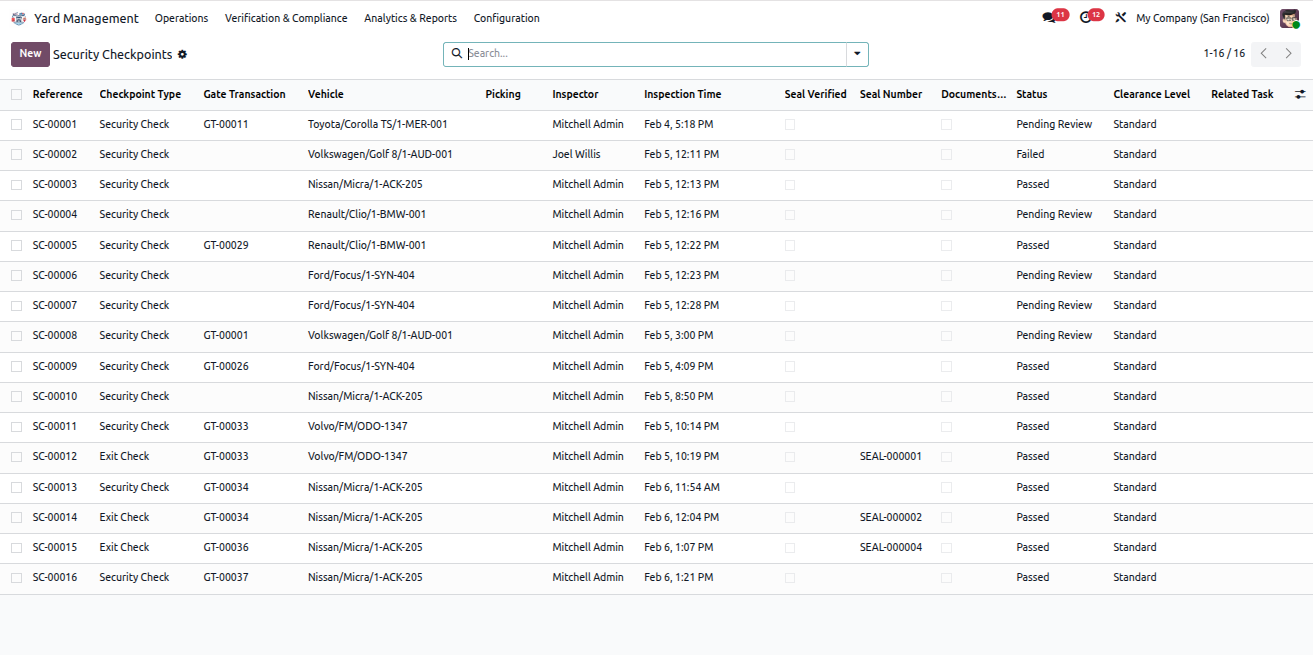Click the gear icon beside Security Checkpoints
Image resolution: width=1313 pixels, height=655 pixels.
click(x=182, y=55)
